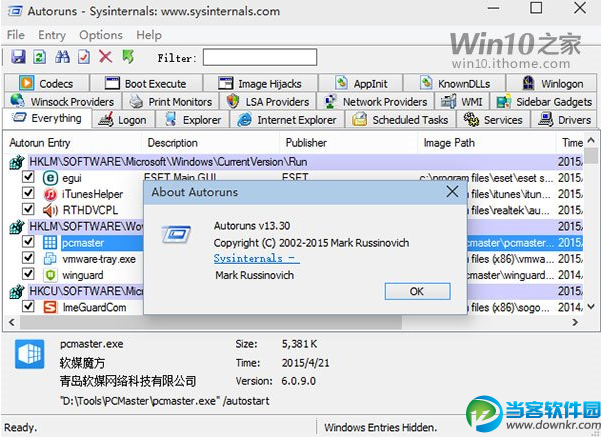Open the File menu
This screenshot has width=602, height=439.
pos(16,35)
